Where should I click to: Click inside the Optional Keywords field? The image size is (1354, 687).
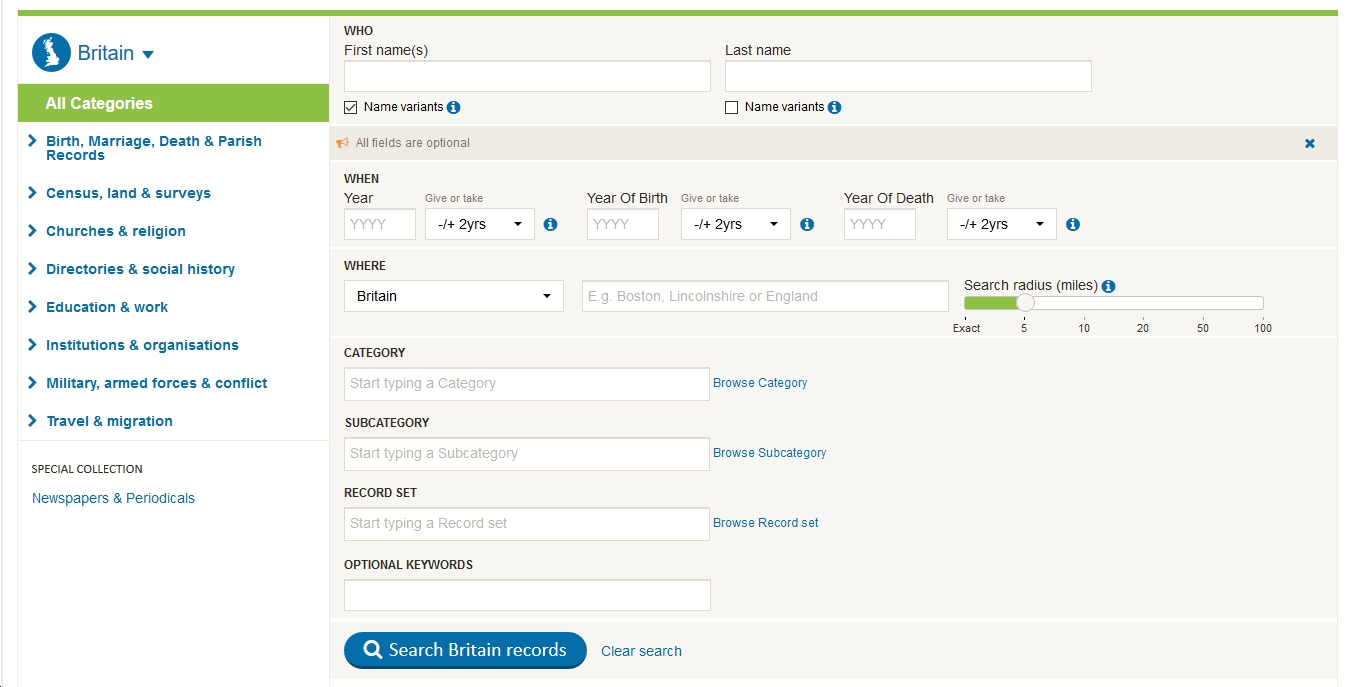[526, 595]
